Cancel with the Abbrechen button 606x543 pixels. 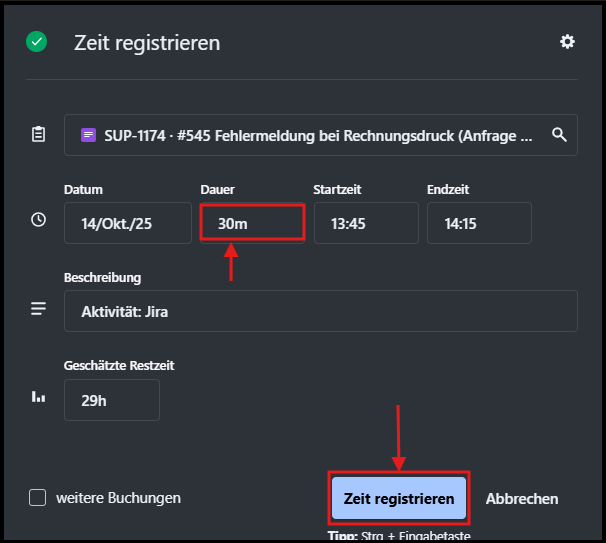coord(522,498)
